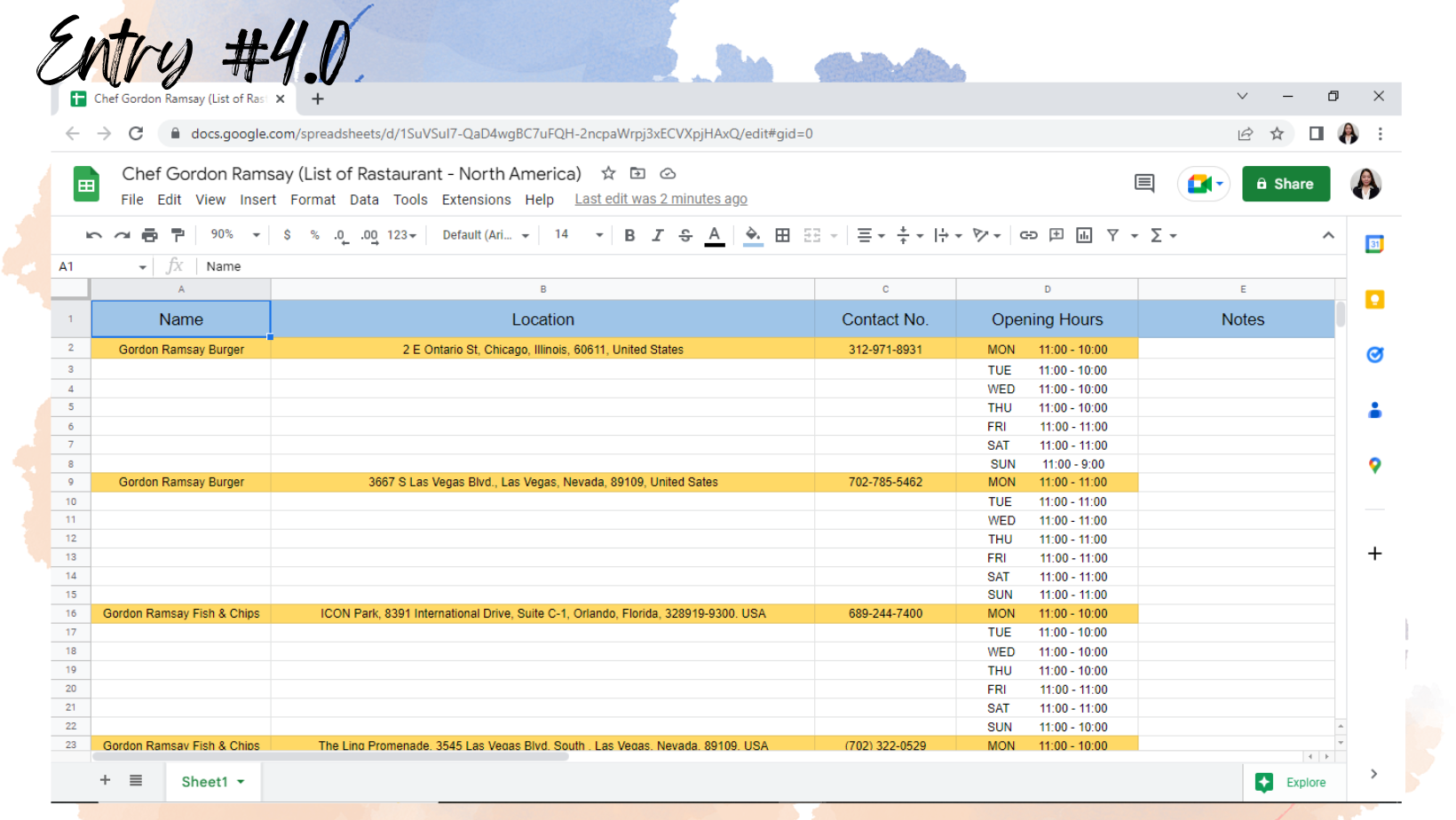1456x820 pixels.
Task: Open 'Last edit was 2 minutes ago' history
Action: point(661,199)
